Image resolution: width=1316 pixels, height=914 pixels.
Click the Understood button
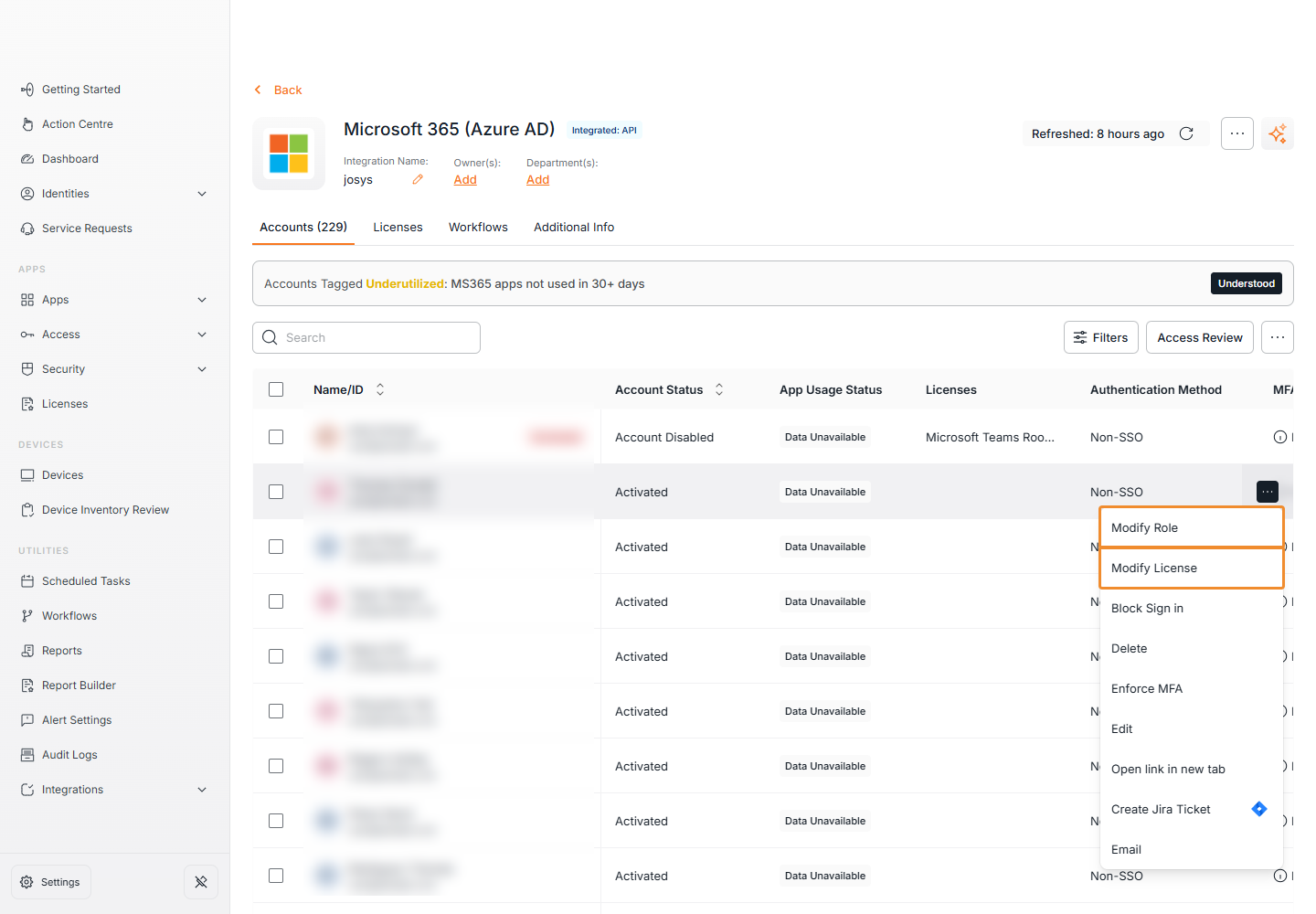pos(1247,283)
